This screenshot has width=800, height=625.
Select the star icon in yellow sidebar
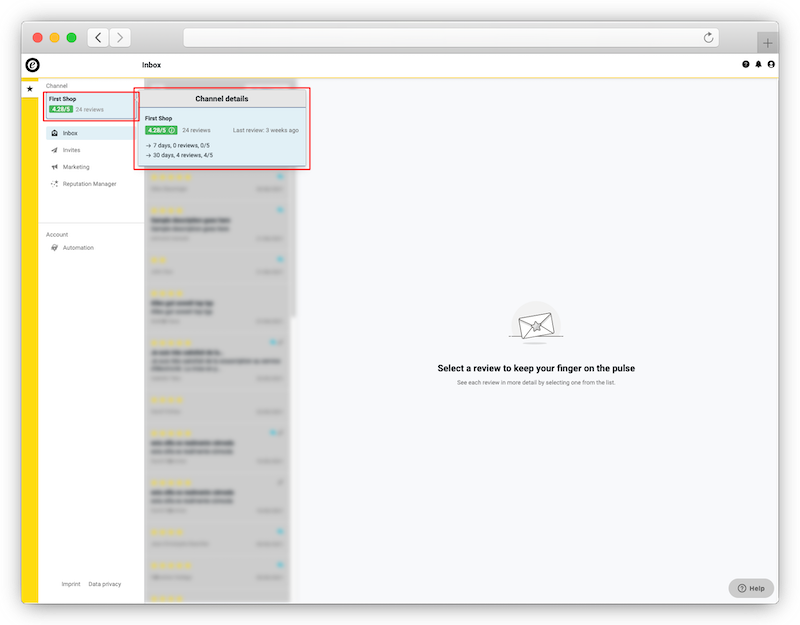[30, 89]
